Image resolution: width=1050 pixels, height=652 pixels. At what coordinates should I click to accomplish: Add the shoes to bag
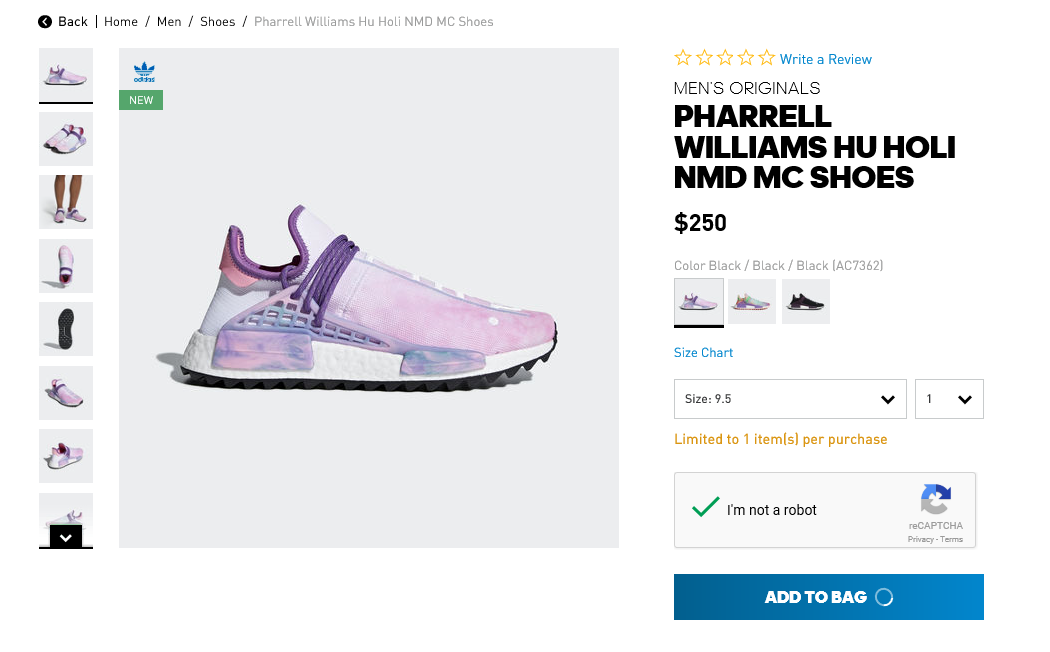coord(828,597)
